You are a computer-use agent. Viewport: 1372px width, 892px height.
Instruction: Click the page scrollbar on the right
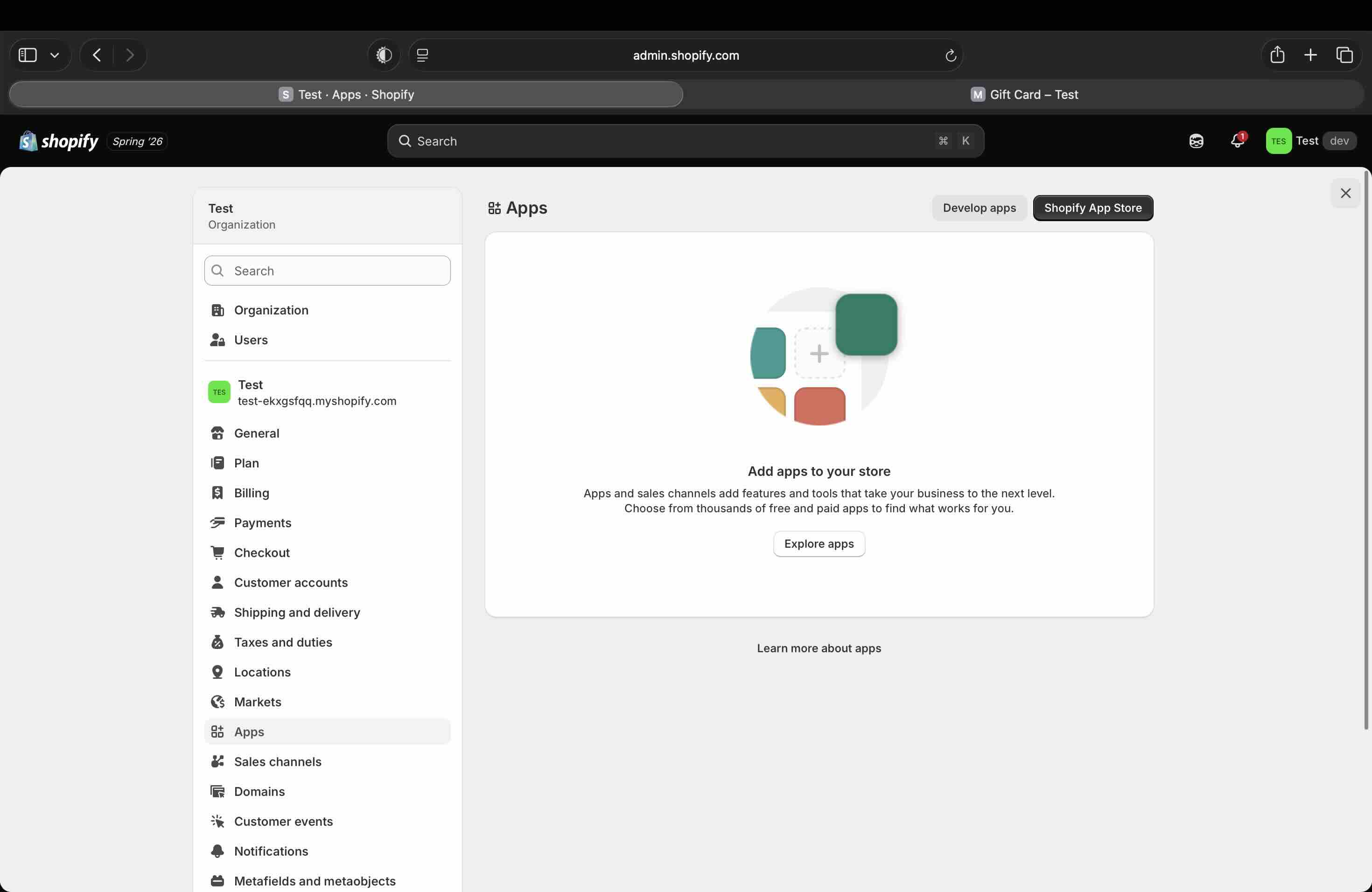[1366, 449]
